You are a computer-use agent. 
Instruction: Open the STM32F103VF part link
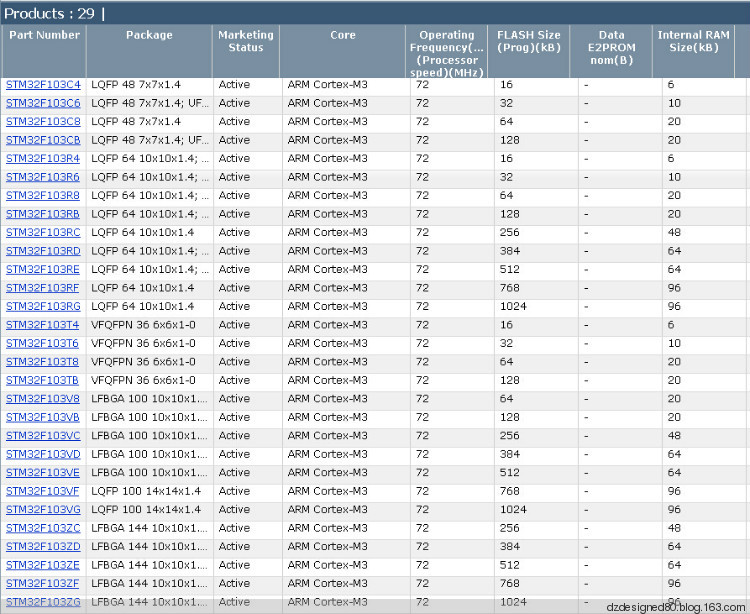[x=42, y=491]
